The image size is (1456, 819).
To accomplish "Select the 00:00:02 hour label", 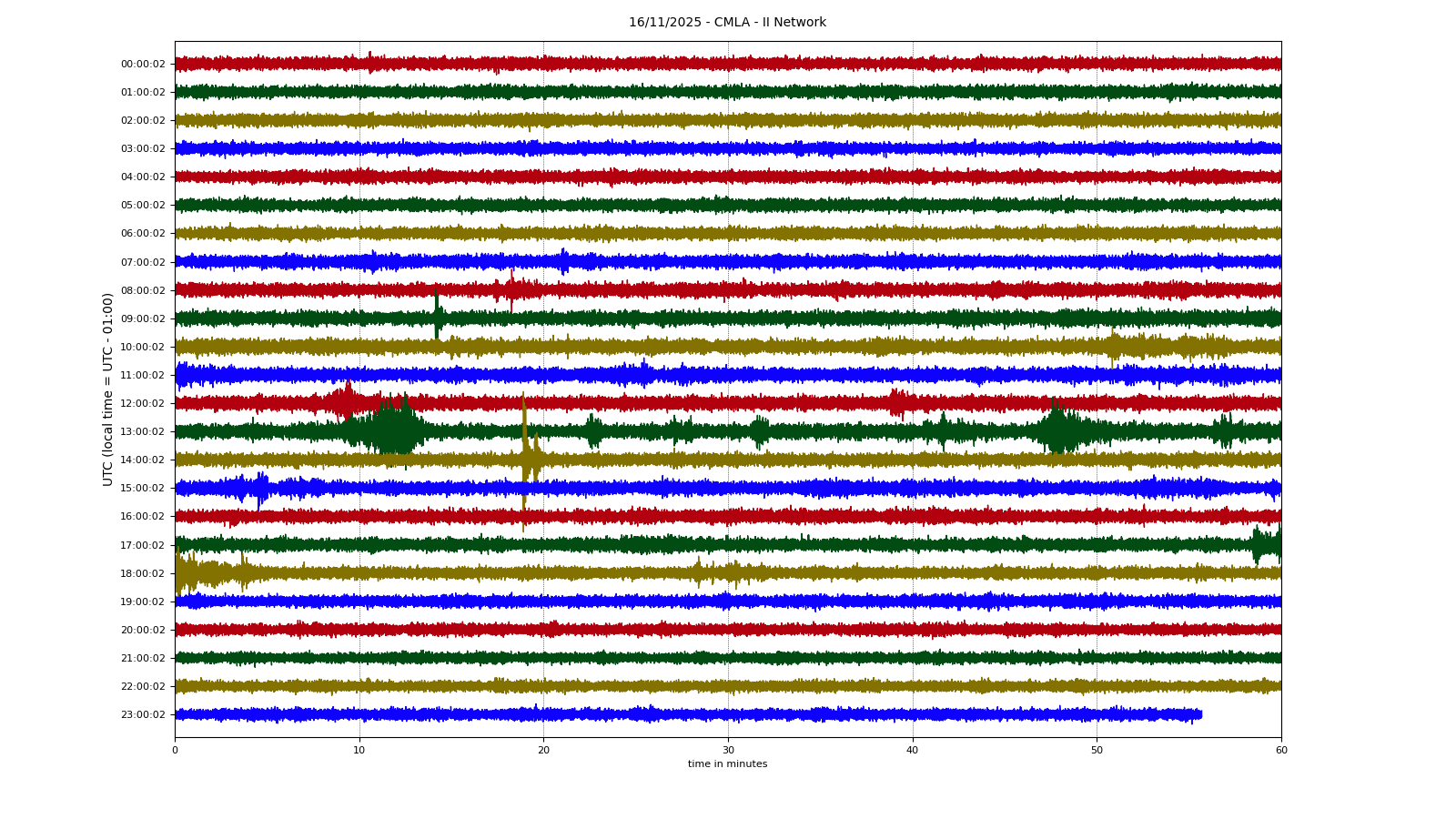I will 143,64.
